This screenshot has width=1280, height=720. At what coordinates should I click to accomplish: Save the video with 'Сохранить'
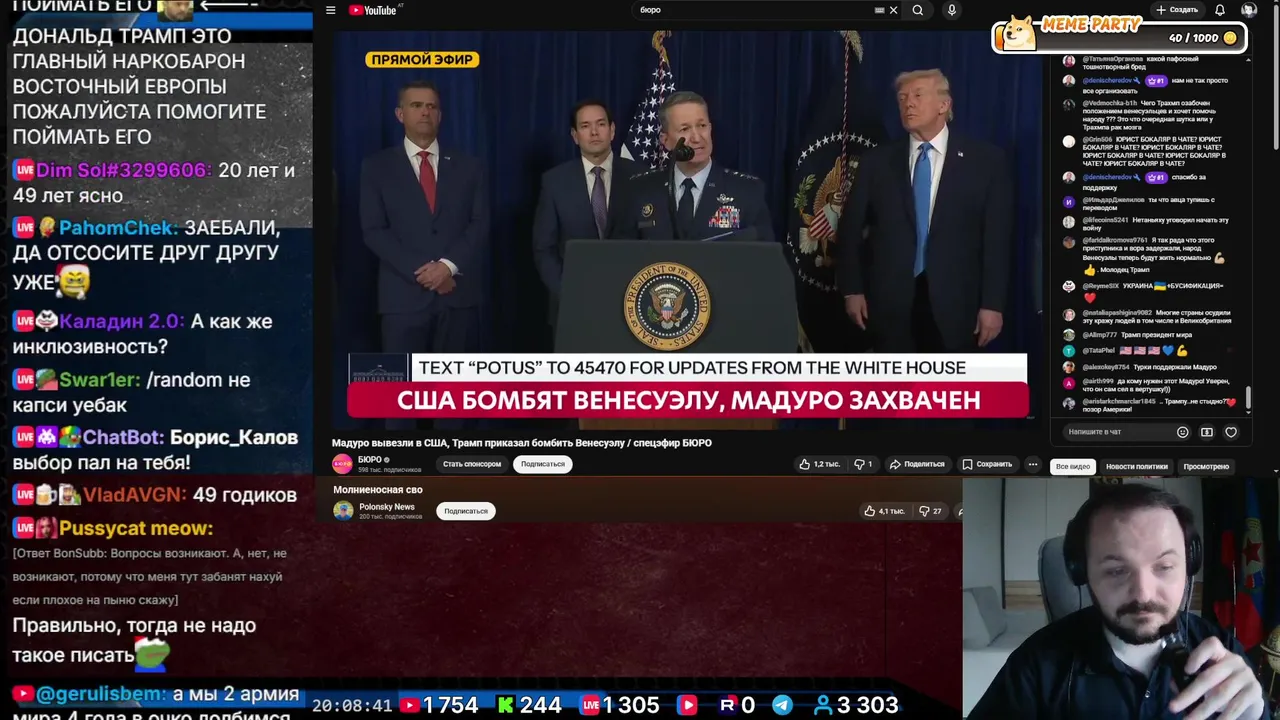(x=988, y=464)
